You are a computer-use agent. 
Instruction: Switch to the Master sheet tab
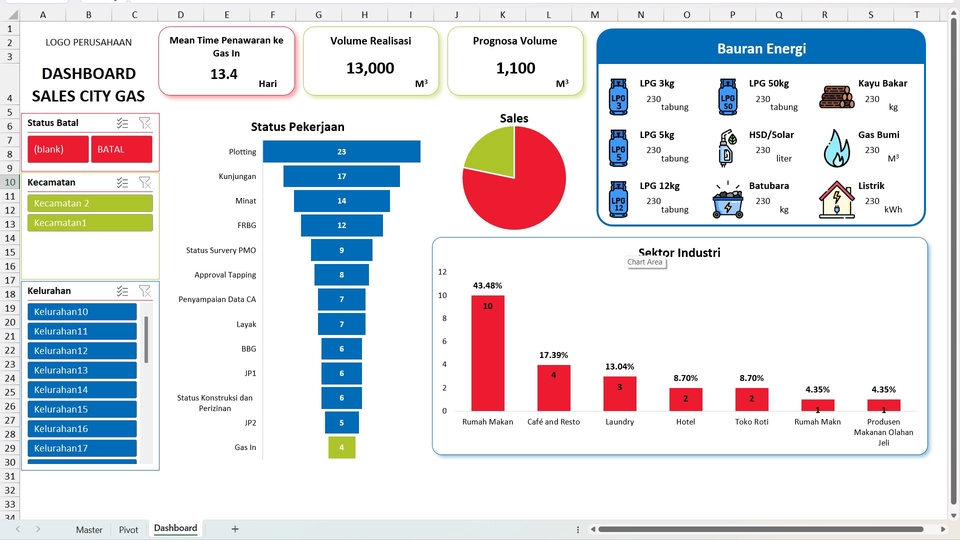[x=89, y=530]
